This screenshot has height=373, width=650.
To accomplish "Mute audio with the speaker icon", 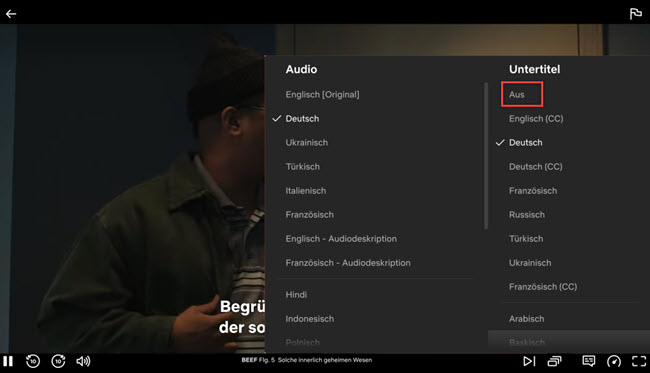I will [x=83, y=361].
